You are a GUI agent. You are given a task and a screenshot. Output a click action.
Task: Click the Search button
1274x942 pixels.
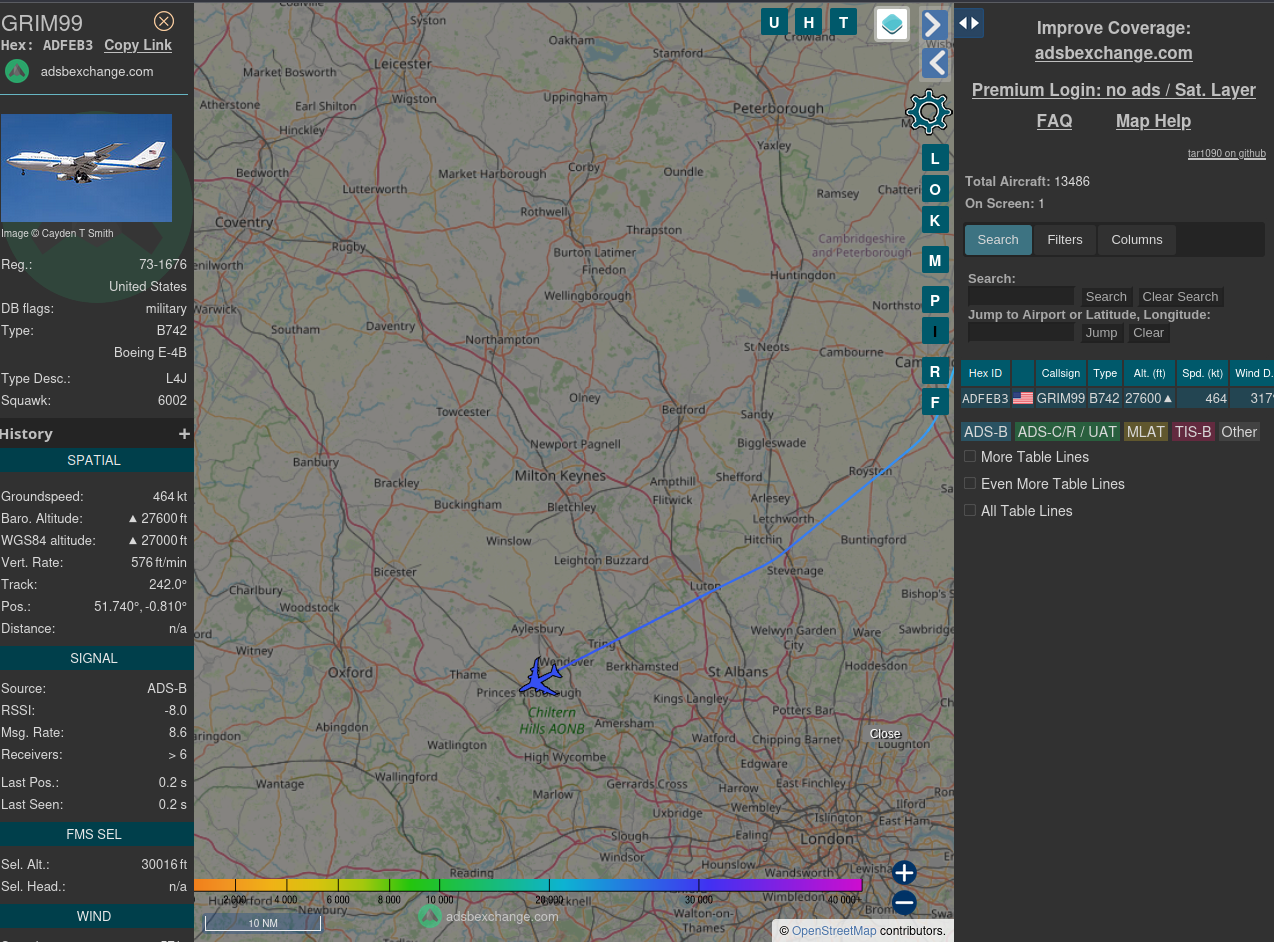(x=1106, y=296)
